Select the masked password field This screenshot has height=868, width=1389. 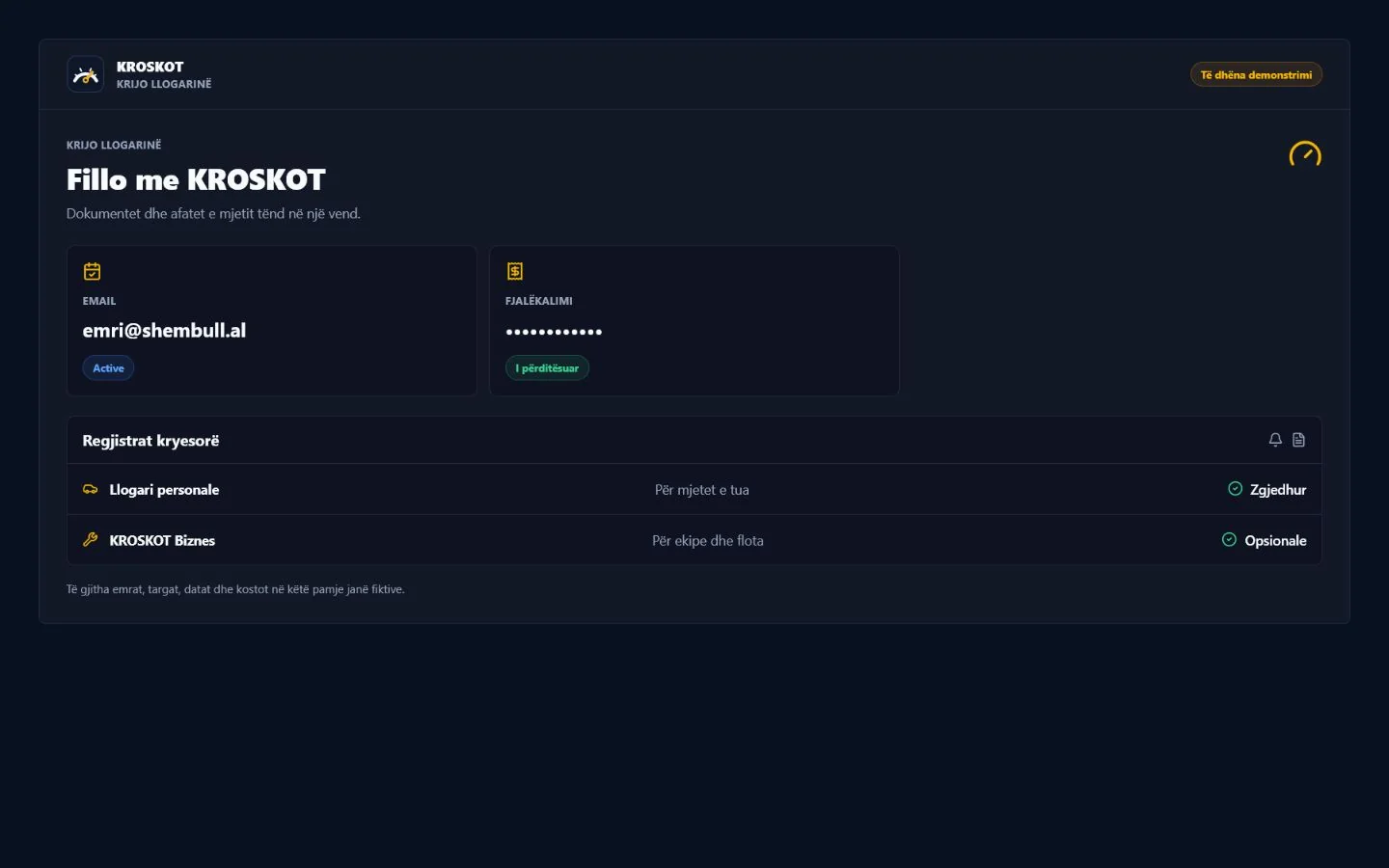coord(554,332)
